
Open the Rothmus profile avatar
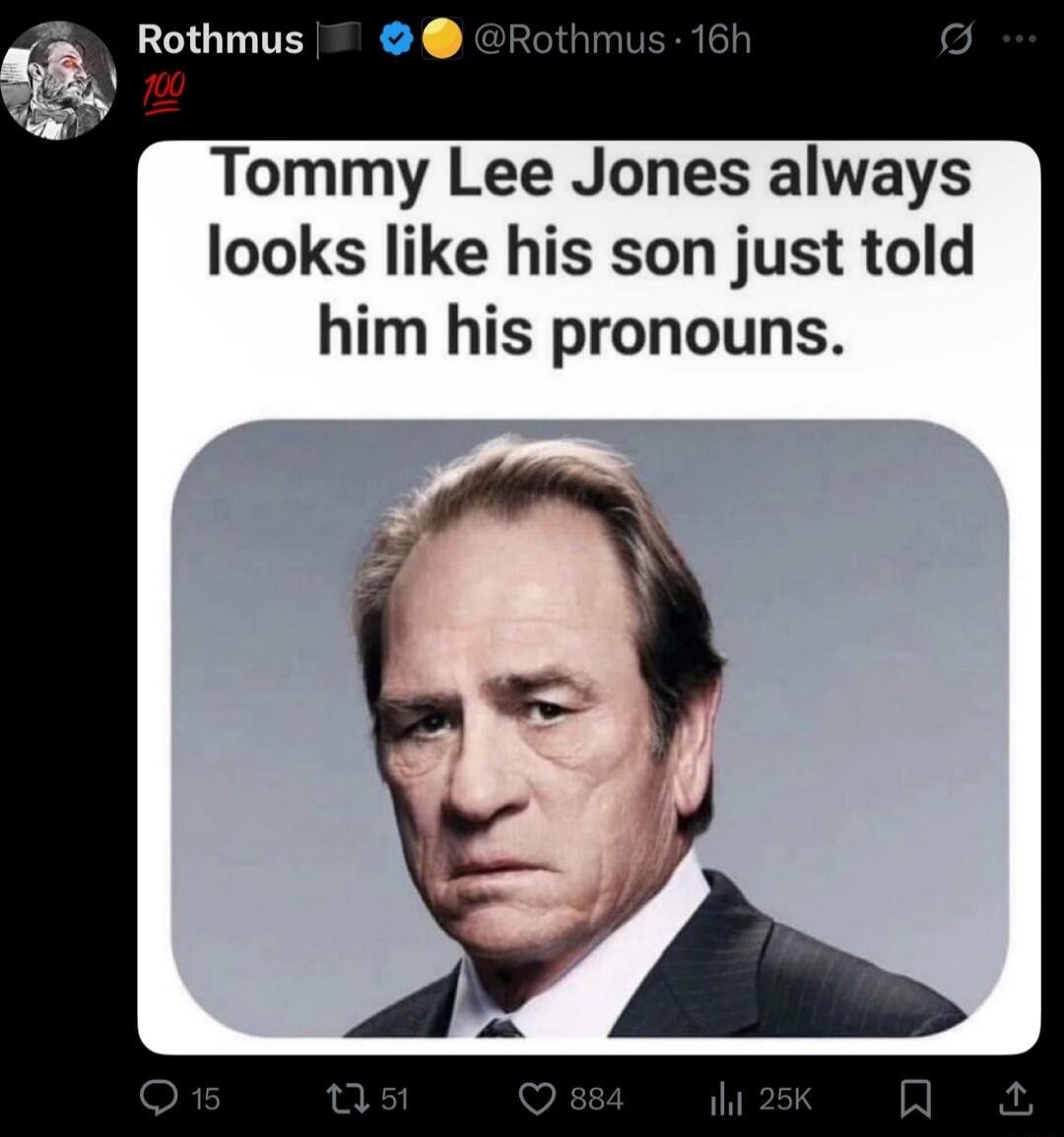58,81
